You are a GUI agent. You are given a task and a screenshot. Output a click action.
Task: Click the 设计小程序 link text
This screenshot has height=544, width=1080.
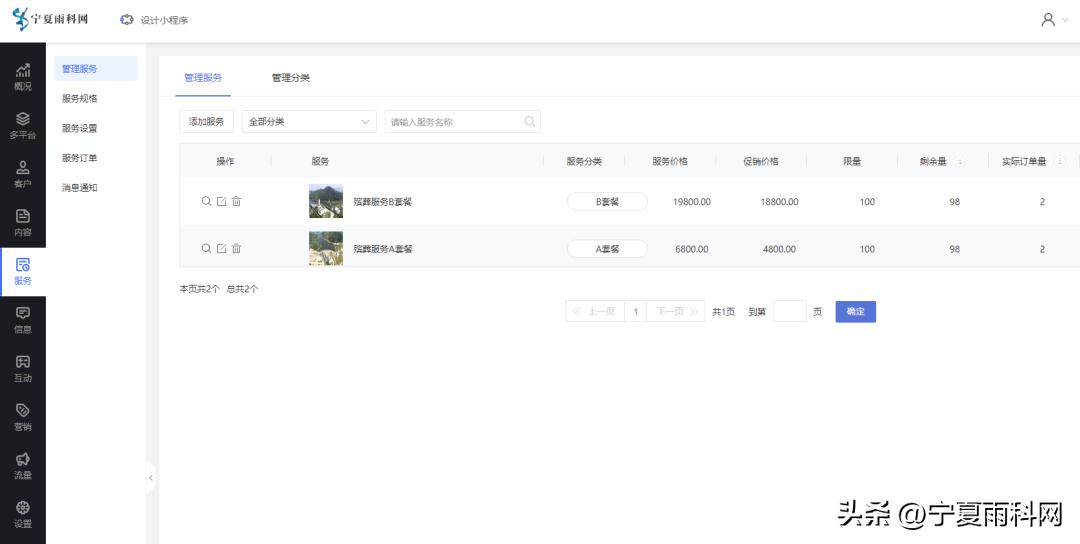164,20
